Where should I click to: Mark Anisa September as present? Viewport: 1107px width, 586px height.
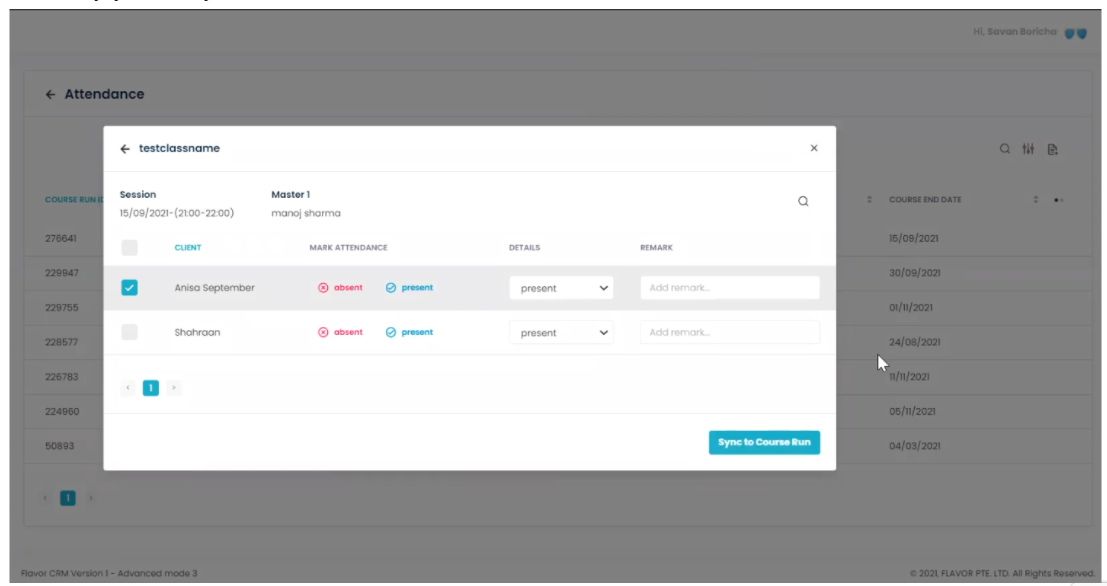pyautogui.click(x=409, y=288)
